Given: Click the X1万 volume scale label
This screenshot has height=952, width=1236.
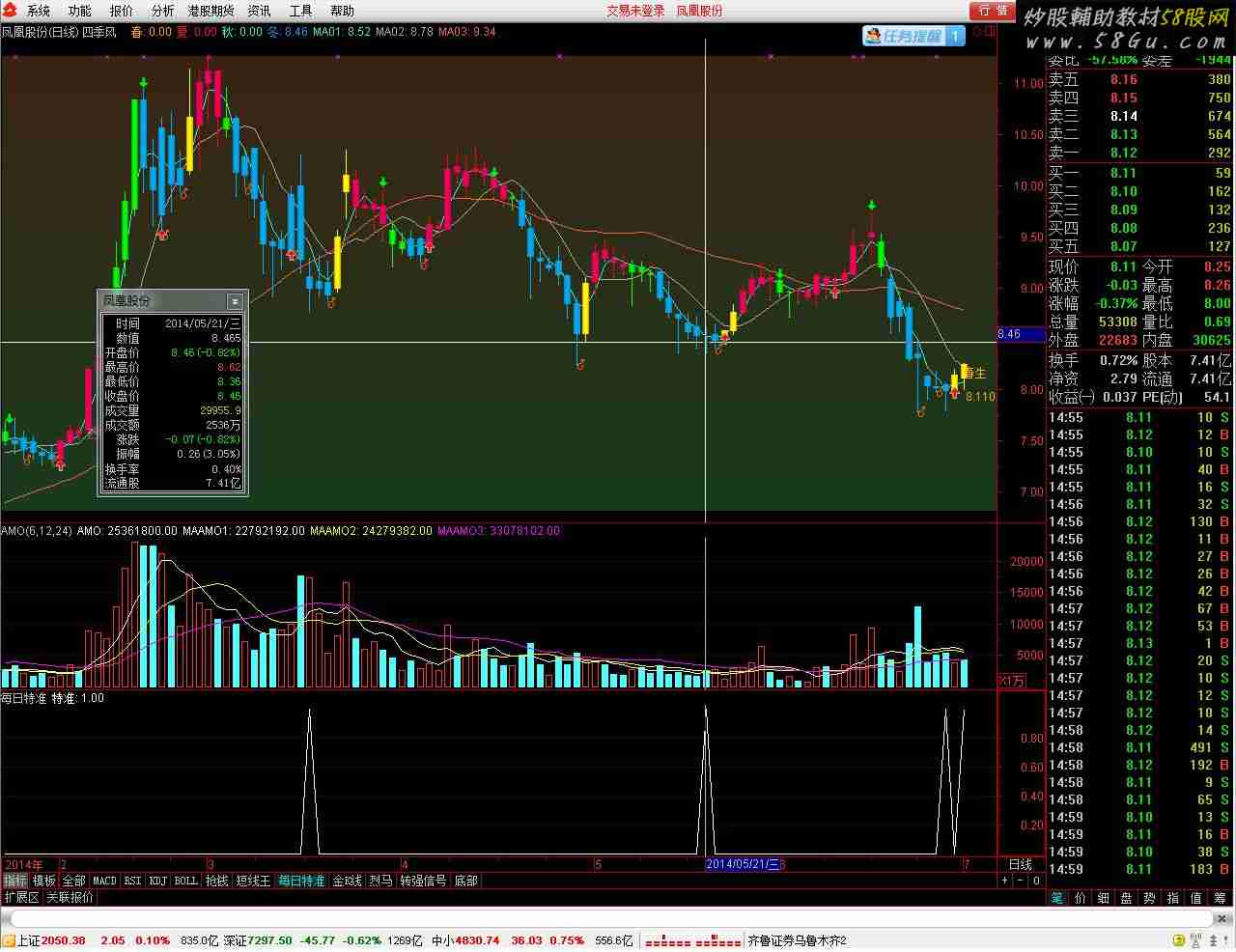Looking at the screenshot, I should tap(1012, 680).
